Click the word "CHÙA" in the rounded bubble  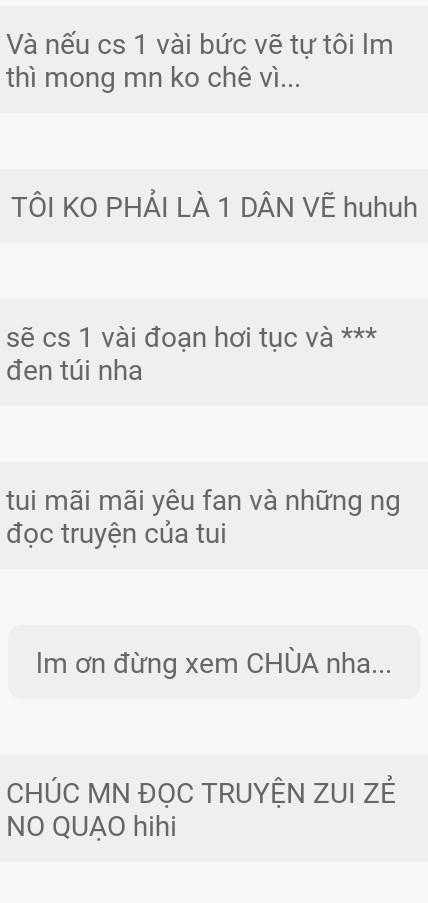click(283, 664)
